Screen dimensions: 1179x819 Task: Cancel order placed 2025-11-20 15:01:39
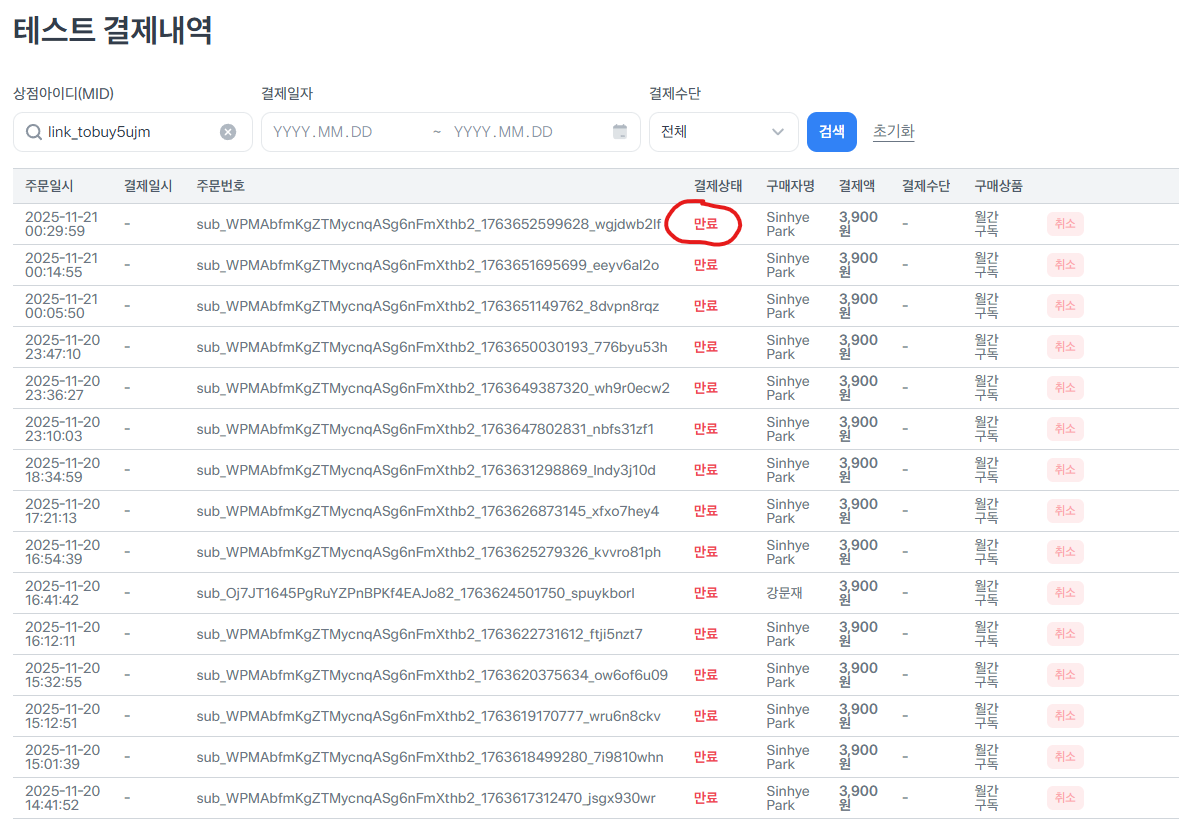tap(1065, 757)
